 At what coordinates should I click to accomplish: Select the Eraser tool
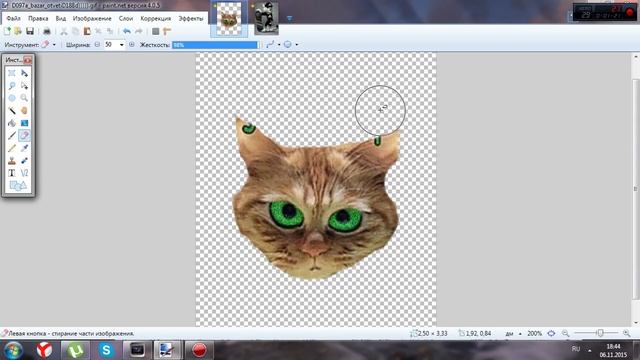pyautogui.click(x=24, y=136)
